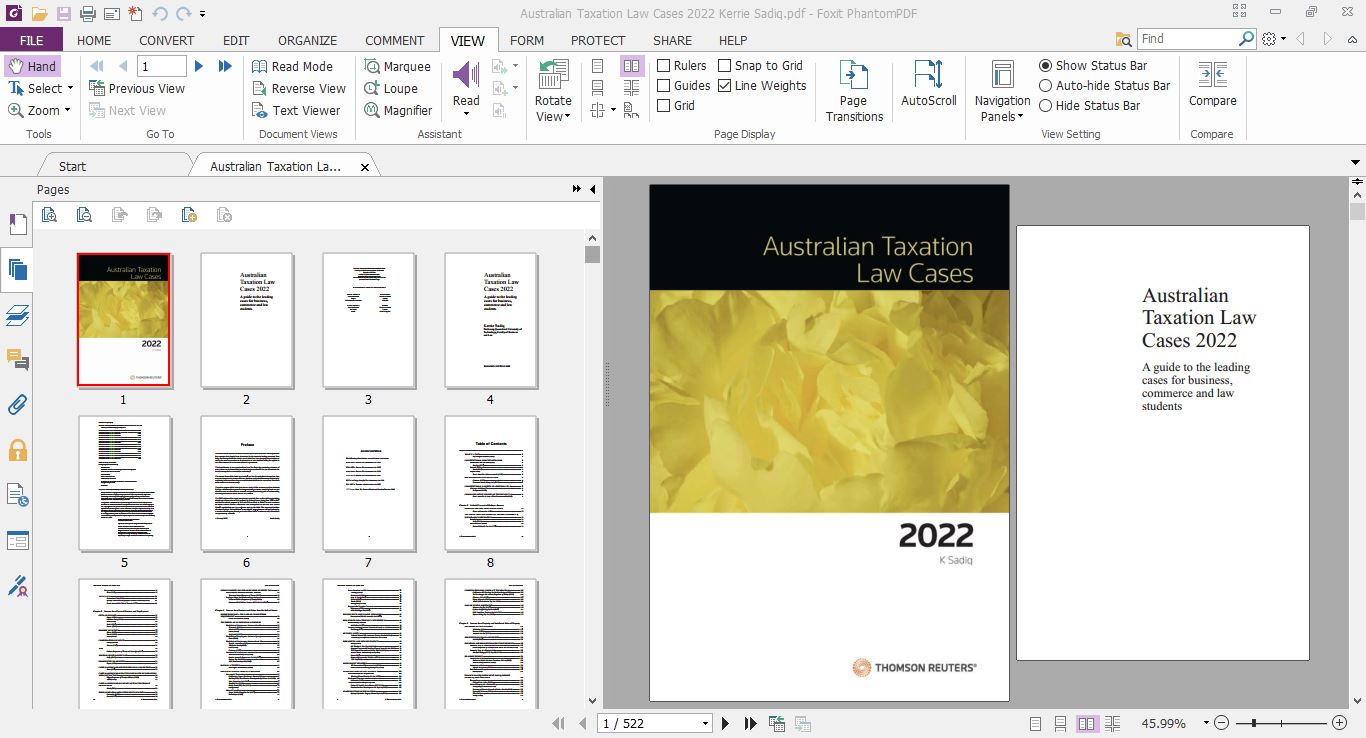Open the Security lock side panel
Image resolution: width=1366 pixels, height=738 pixels.
pos(17,449)
